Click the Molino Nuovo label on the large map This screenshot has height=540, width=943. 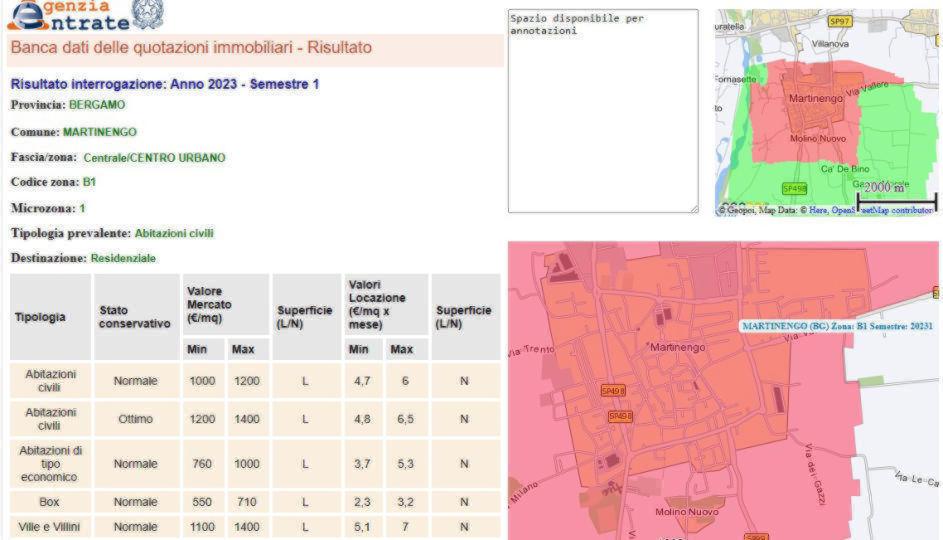[x=687, y=512]
